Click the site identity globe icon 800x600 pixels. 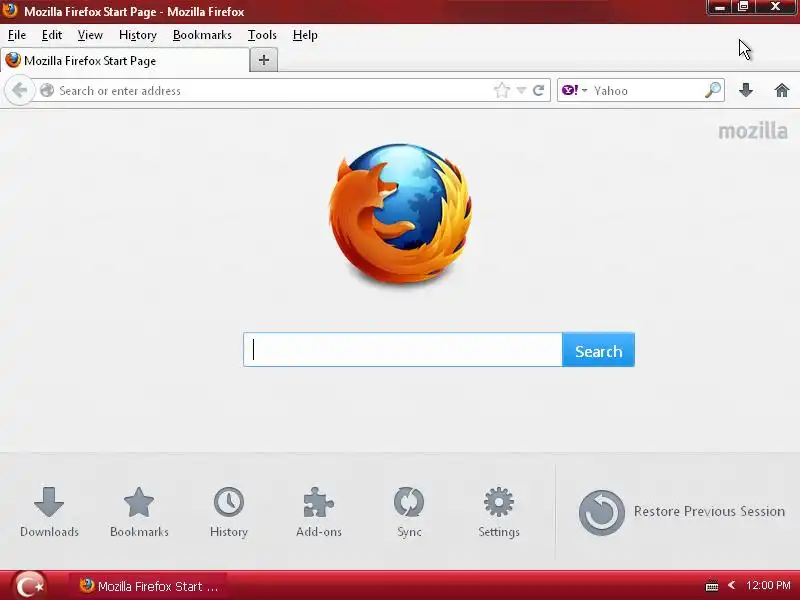click(47, 90)
